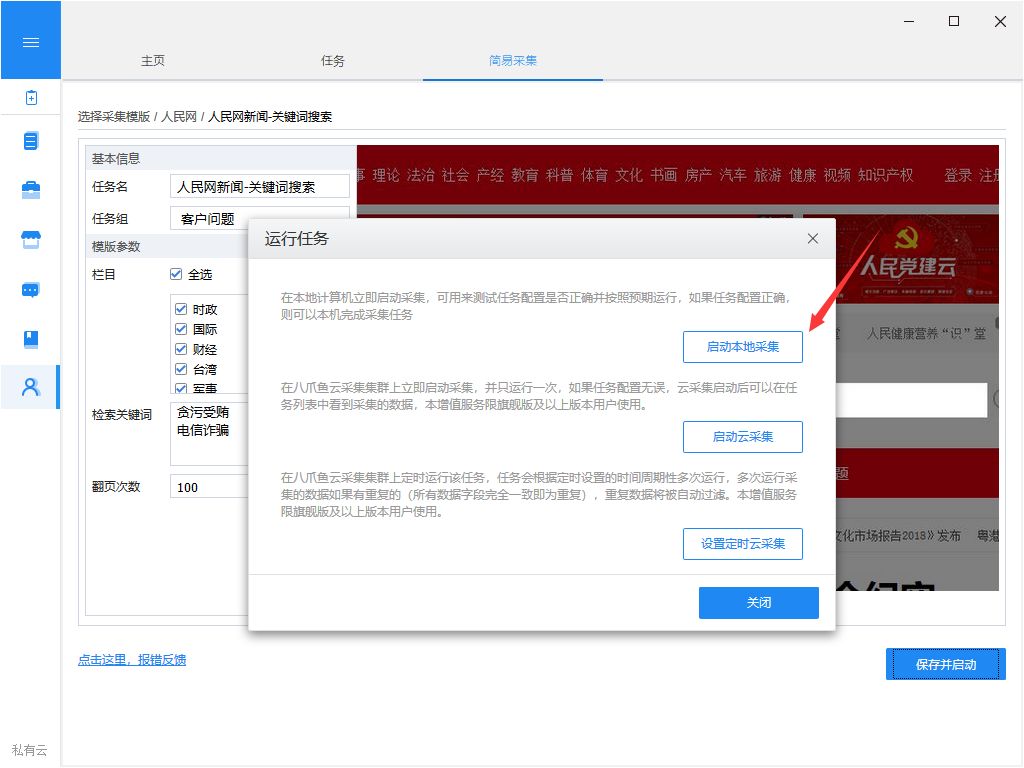
Task: Open the user account icon
Action: (x=31, y=387)
